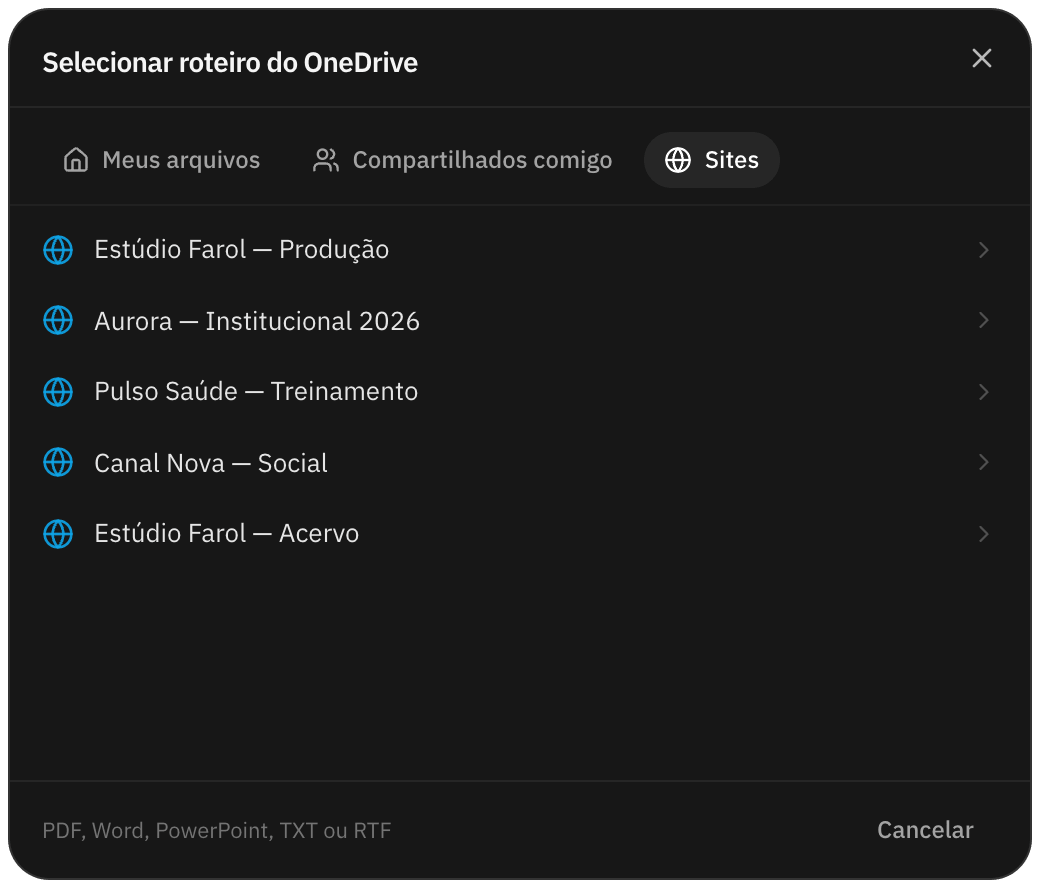The width and height of the screenshot is (1040, 888).
Task: Close the OneDrive script picker dialog
Action: point(981,58)
